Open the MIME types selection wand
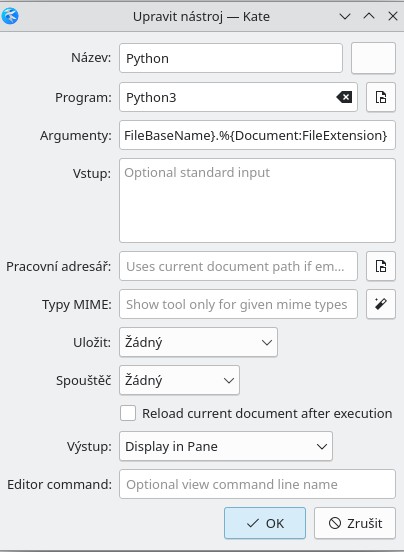Screen dimensions: 404x552 (x=381, y=304)
